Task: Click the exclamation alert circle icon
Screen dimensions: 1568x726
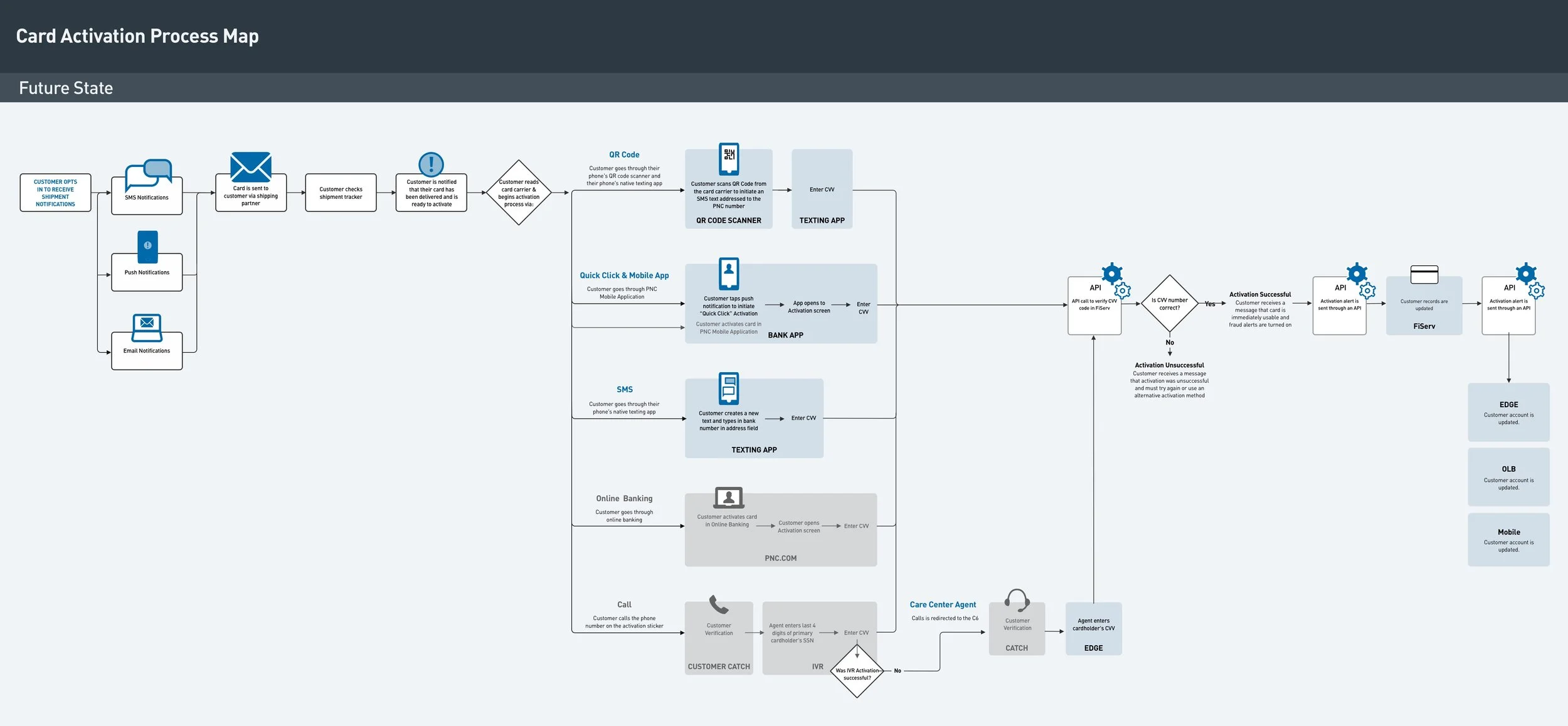Action: (x=431, y=164)
